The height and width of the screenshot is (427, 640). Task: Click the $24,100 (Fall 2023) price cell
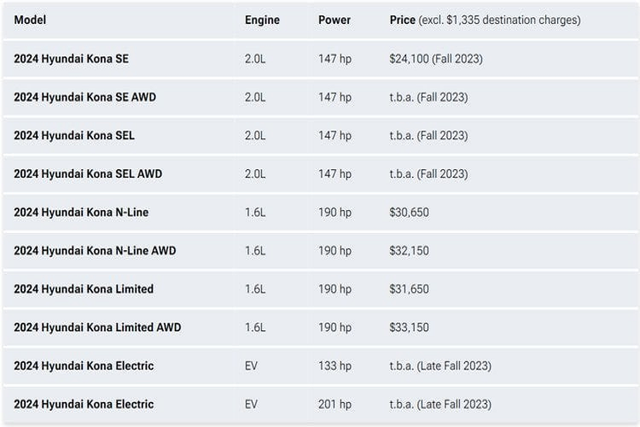[x=436, y=59]
